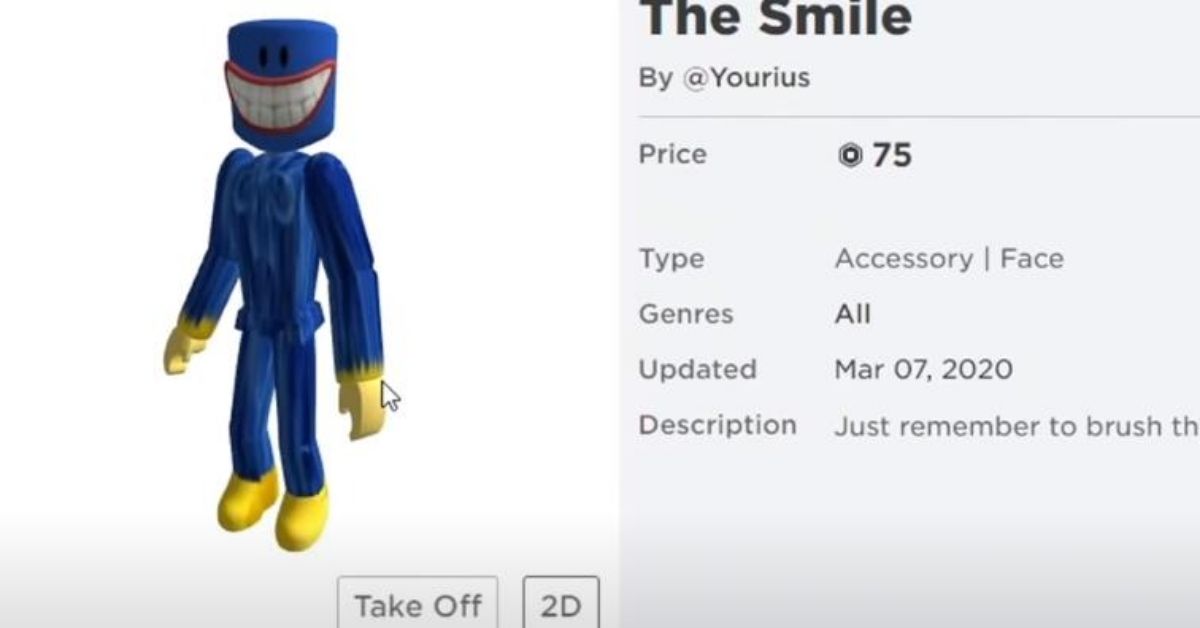Image resolution: width=1200 pixels, height=628 pixels.
Task: Click the Accessory | Face type value
Action: click(x=949, y=259)
